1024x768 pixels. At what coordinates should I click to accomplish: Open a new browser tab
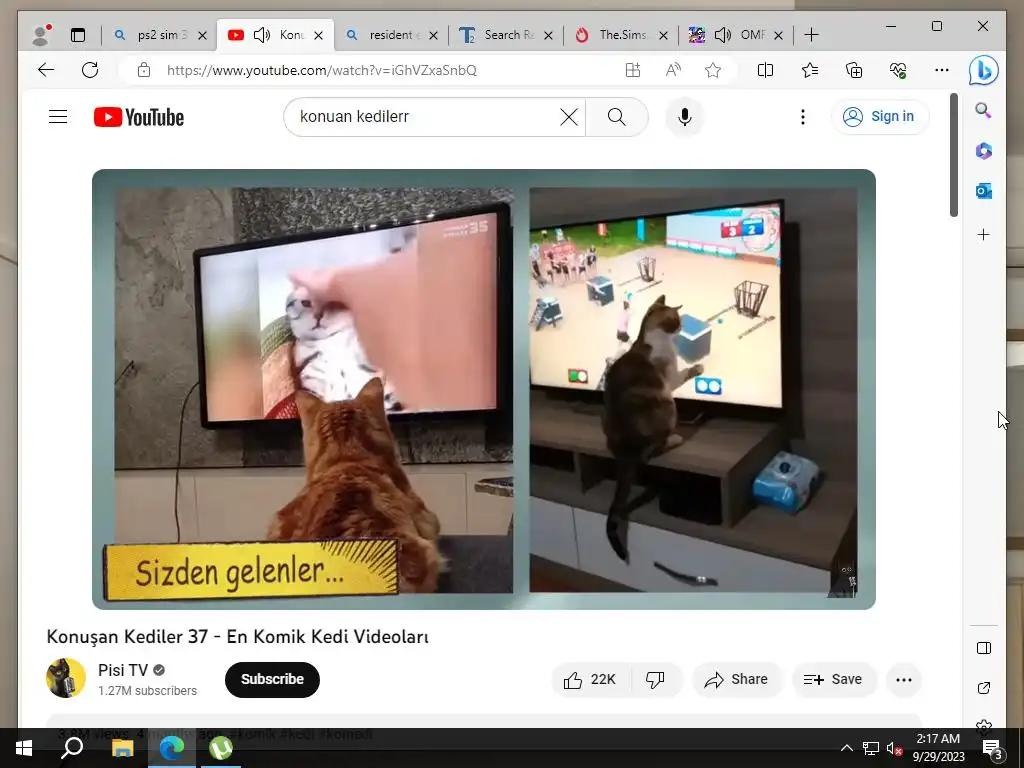(811, 35)
